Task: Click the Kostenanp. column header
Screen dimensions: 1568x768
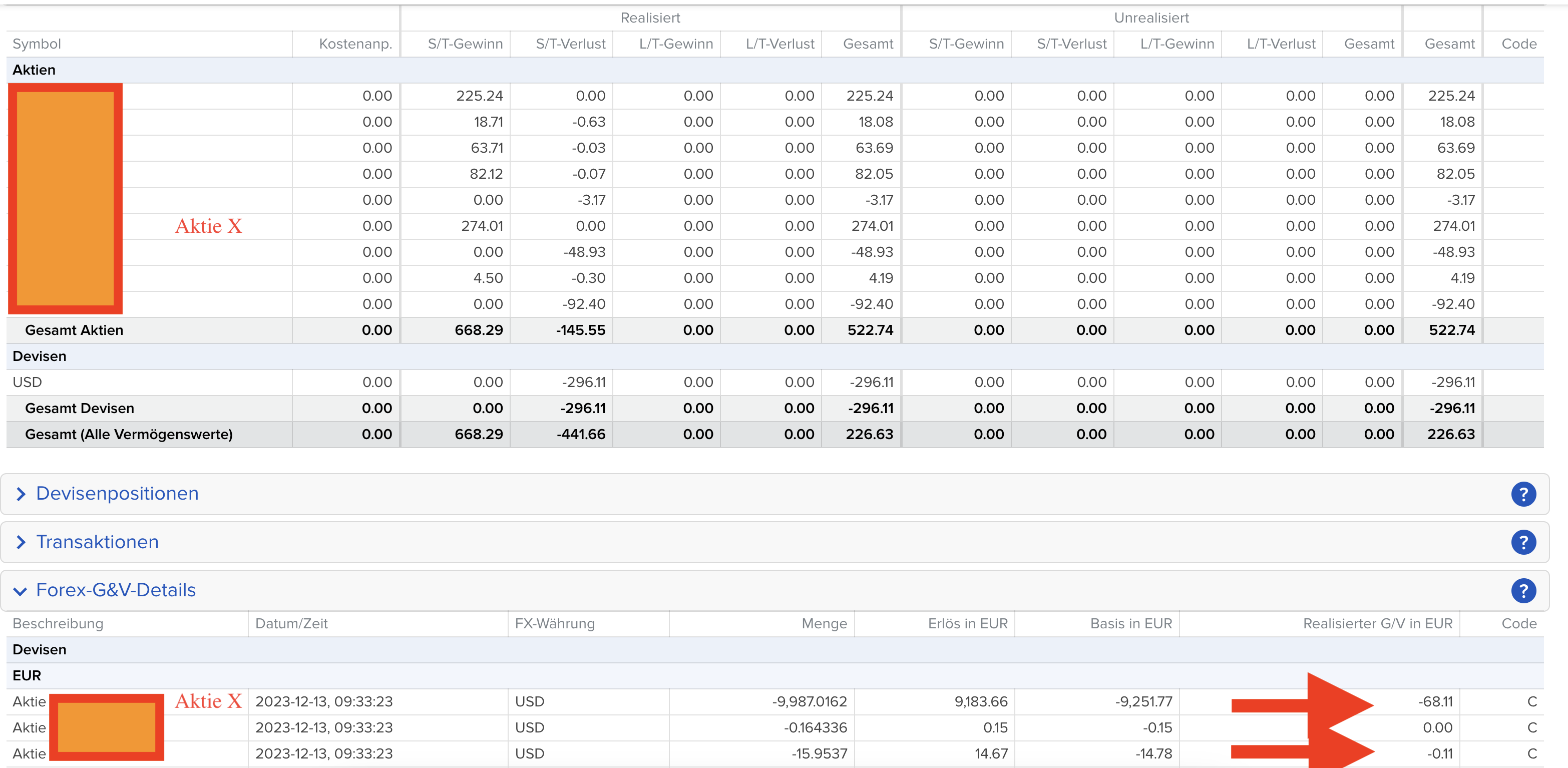Action: coord(355,44)
